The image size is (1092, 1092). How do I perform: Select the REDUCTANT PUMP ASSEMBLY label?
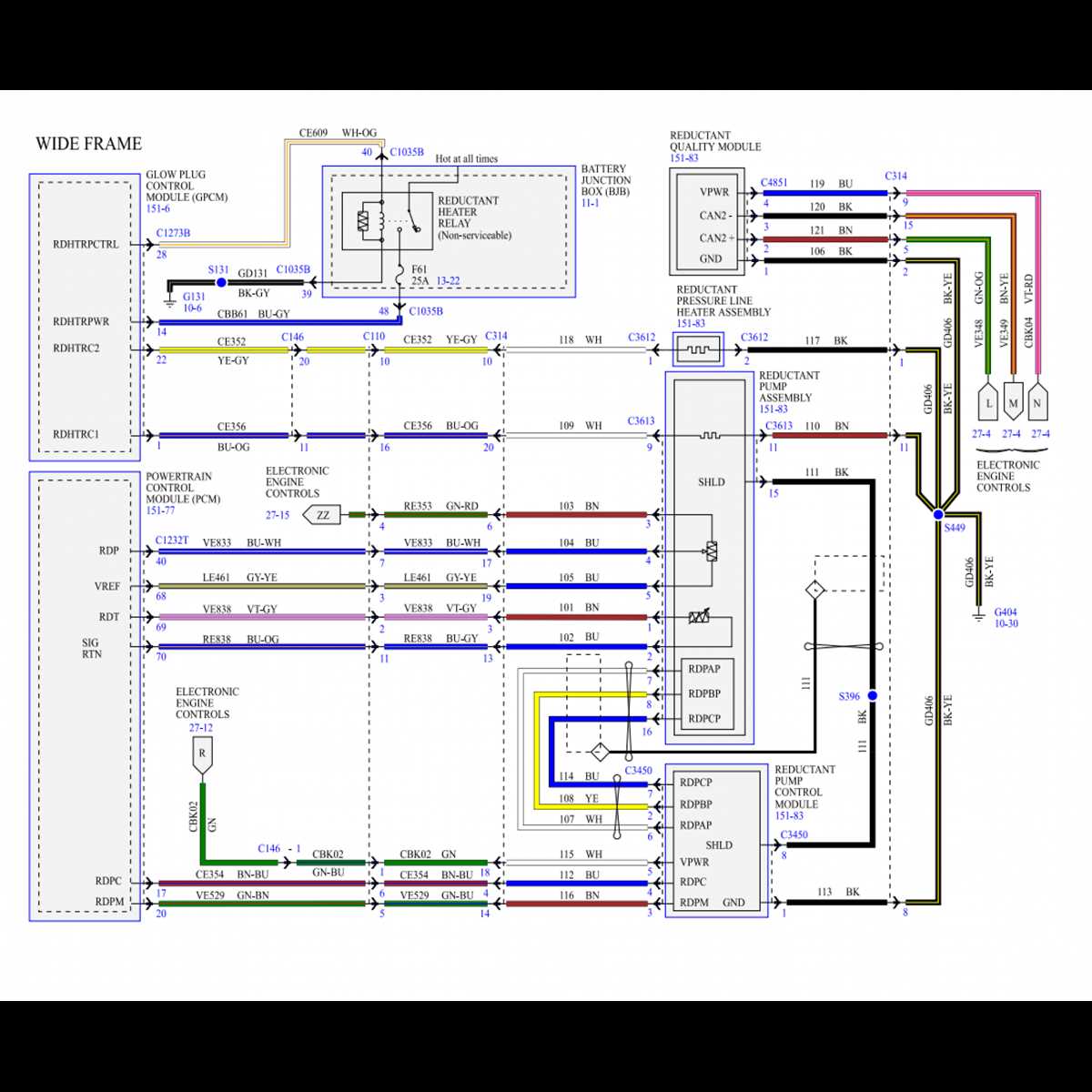789,387
